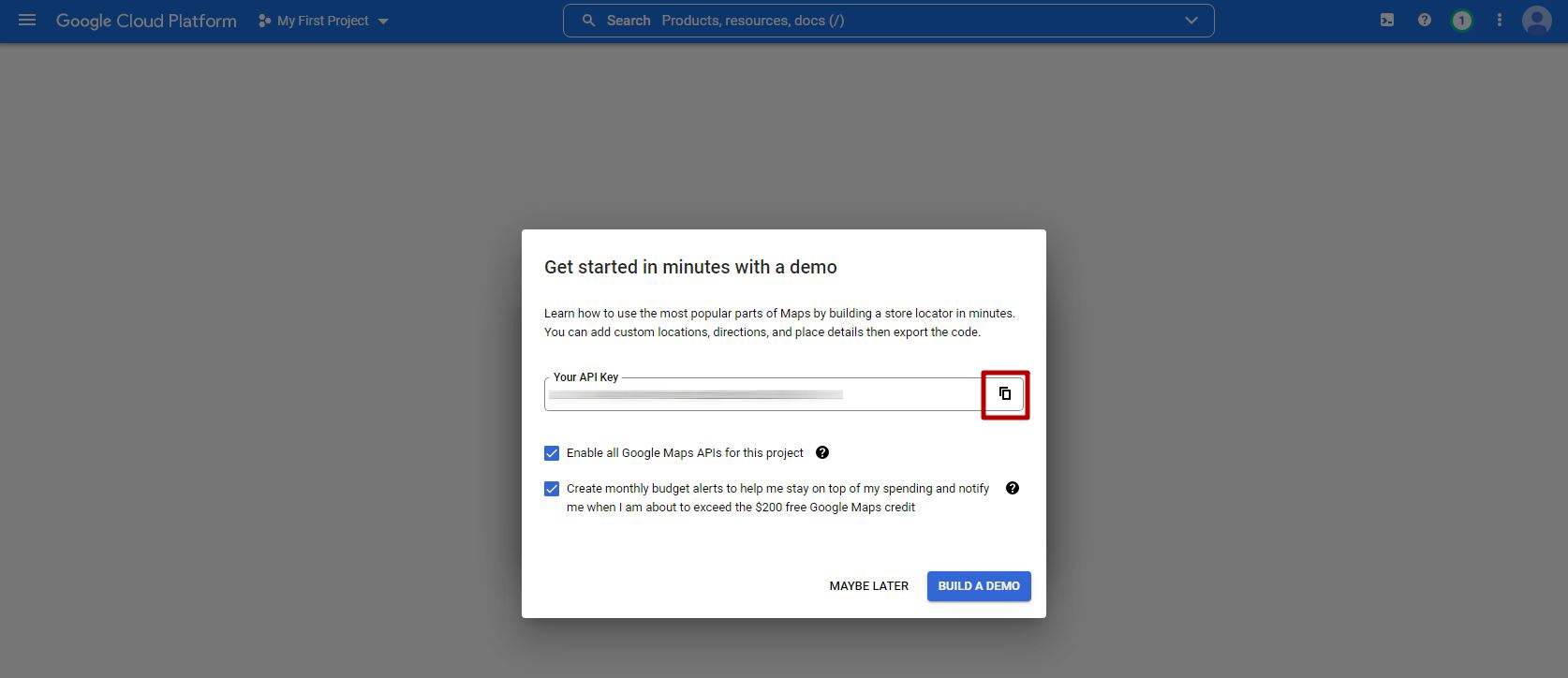Click the 'Get started in minutes with a demo' heading

pyautogui.click(x=690, y=267)
